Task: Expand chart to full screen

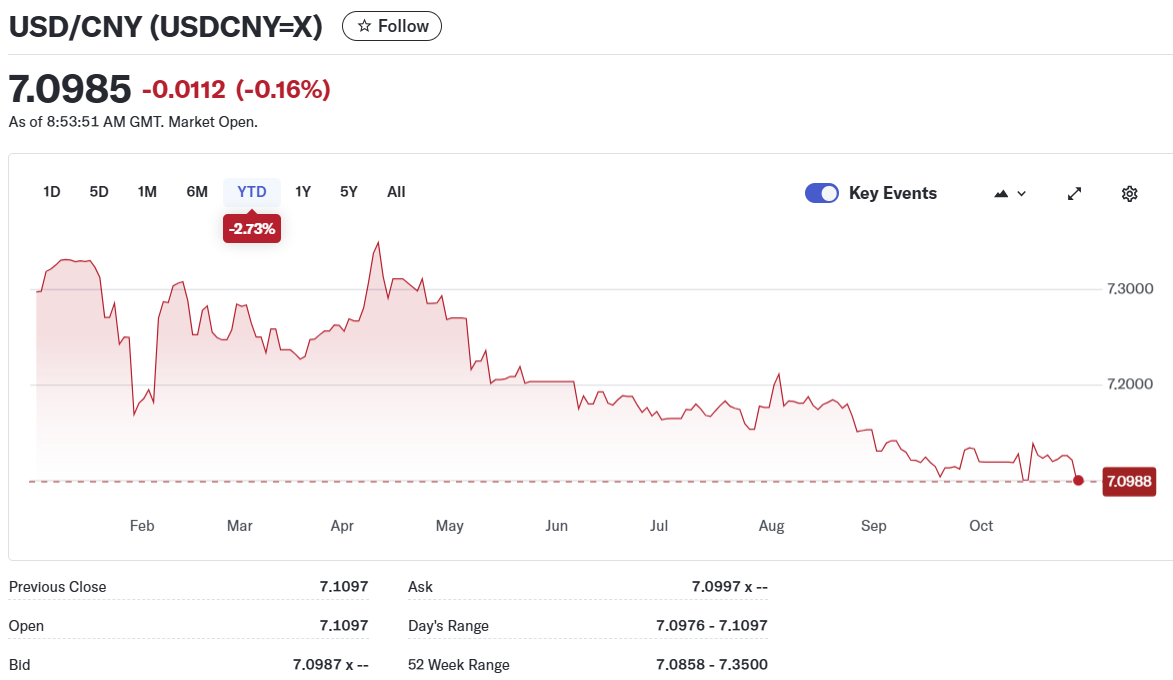Action: click(x=1075, y=193)
